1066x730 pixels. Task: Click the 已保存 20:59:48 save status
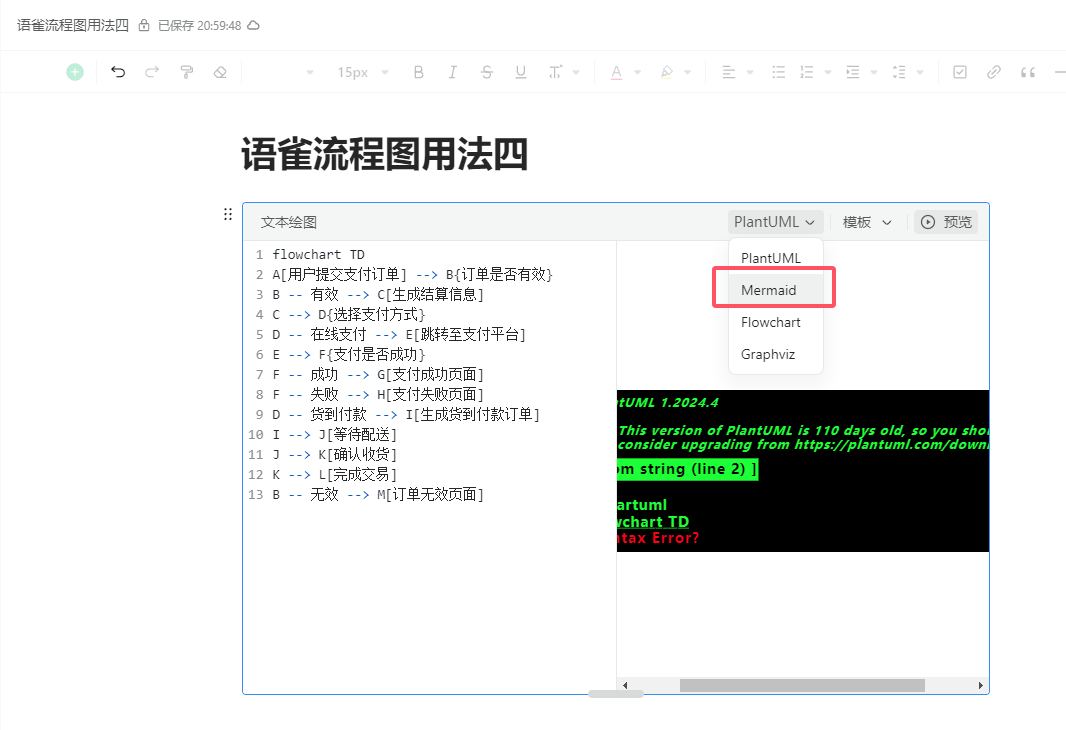[x=199, y=26]
